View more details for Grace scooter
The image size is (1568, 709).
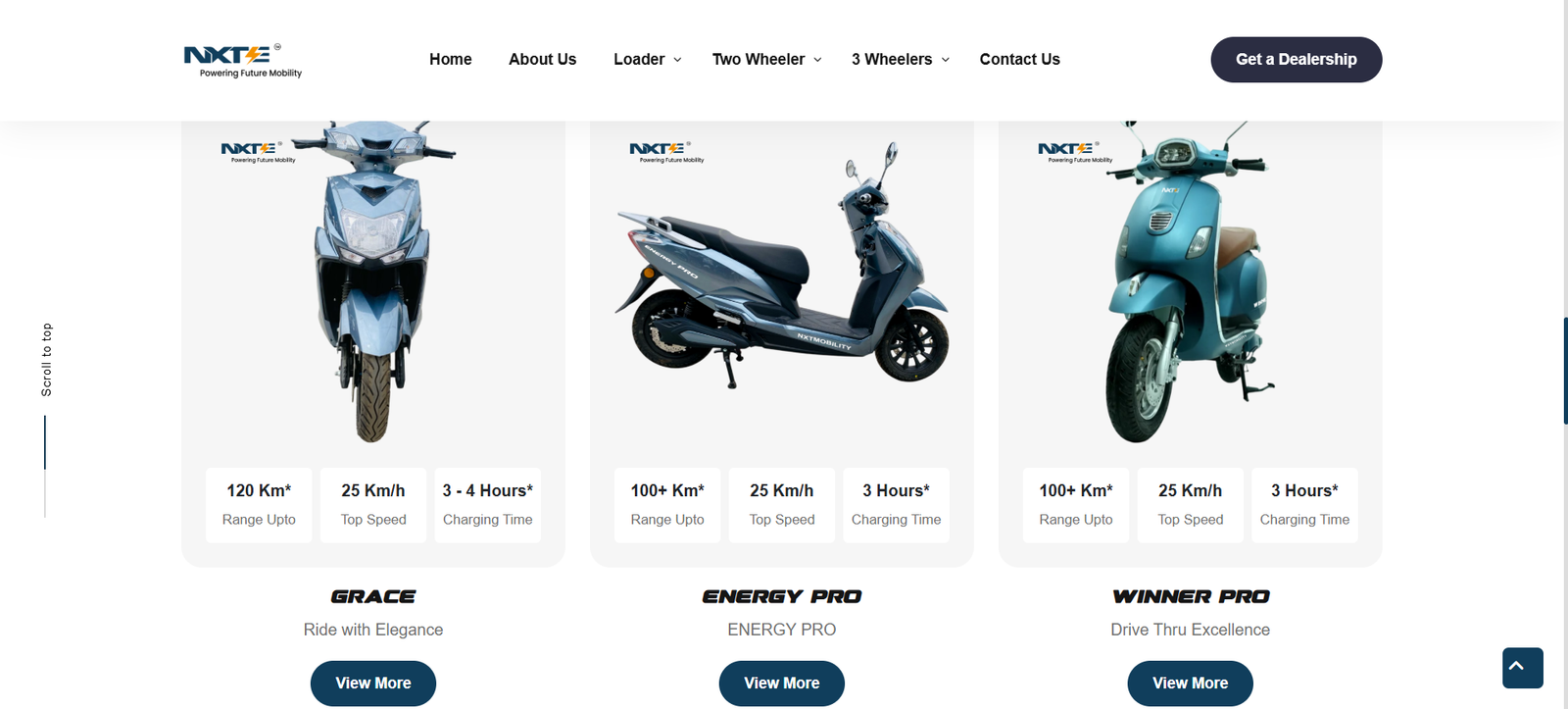click(373, 684)
